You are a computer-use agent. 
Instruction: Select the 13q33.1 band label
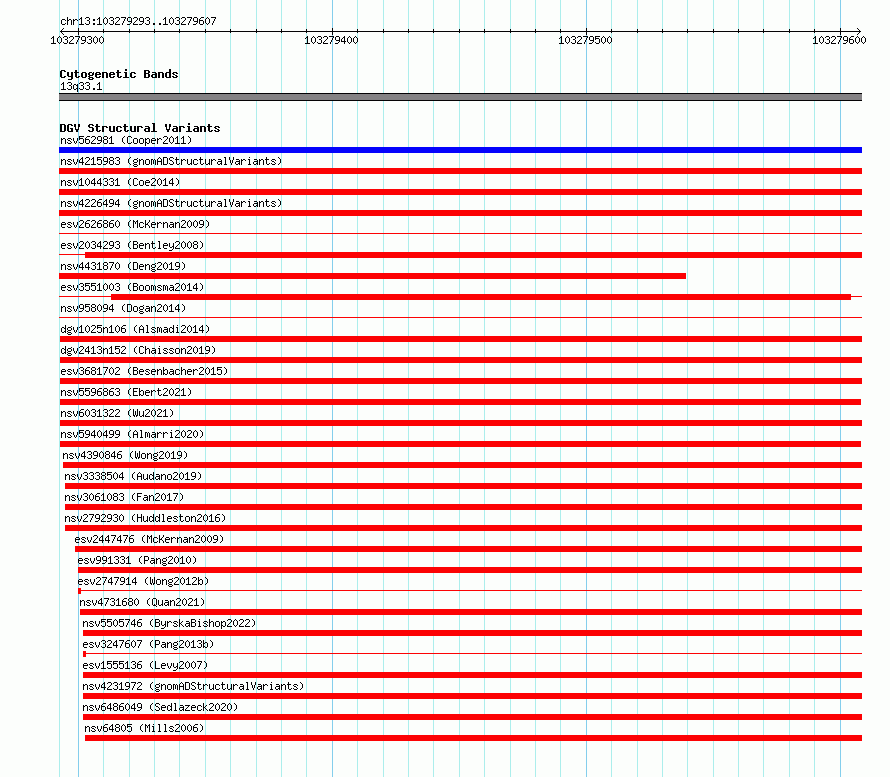pos(81,86)
